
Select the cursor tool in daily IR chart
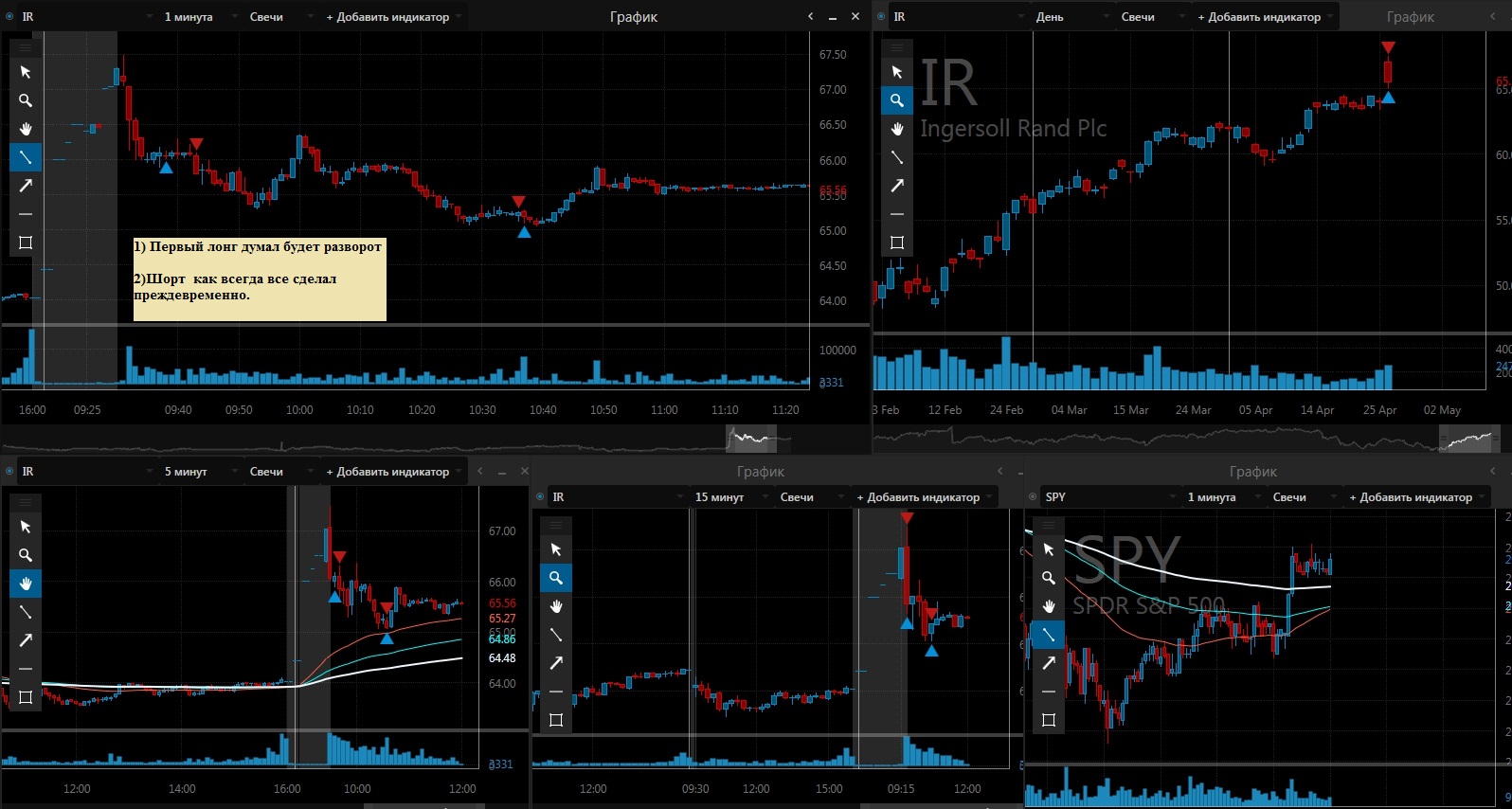(897, 72)
